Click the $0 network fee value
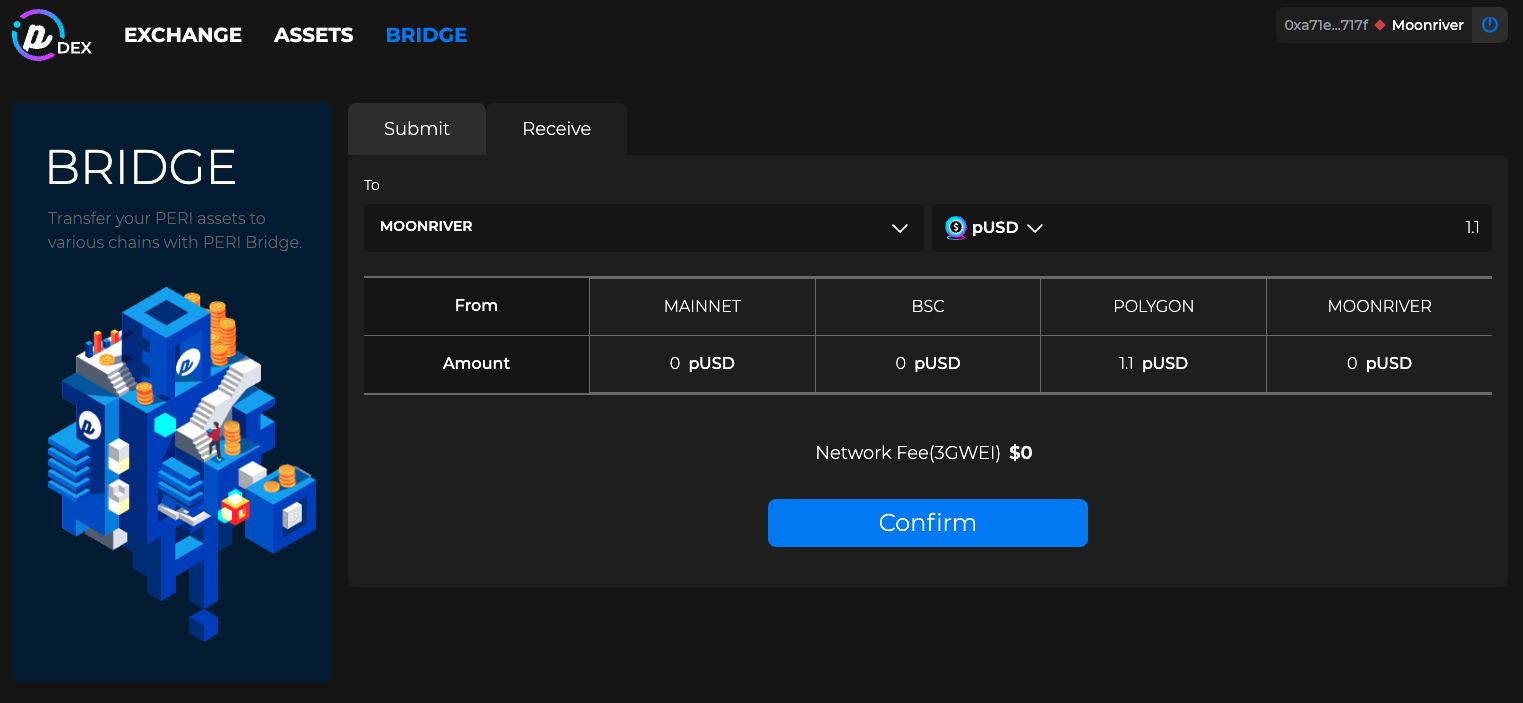The image size is (1523, 703). pos(1021,453)
